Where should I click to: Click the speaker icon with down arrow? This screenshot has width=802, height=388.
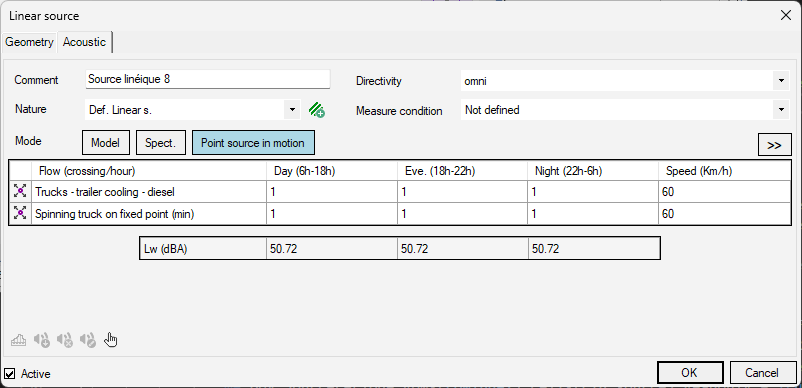coord(42,340)
